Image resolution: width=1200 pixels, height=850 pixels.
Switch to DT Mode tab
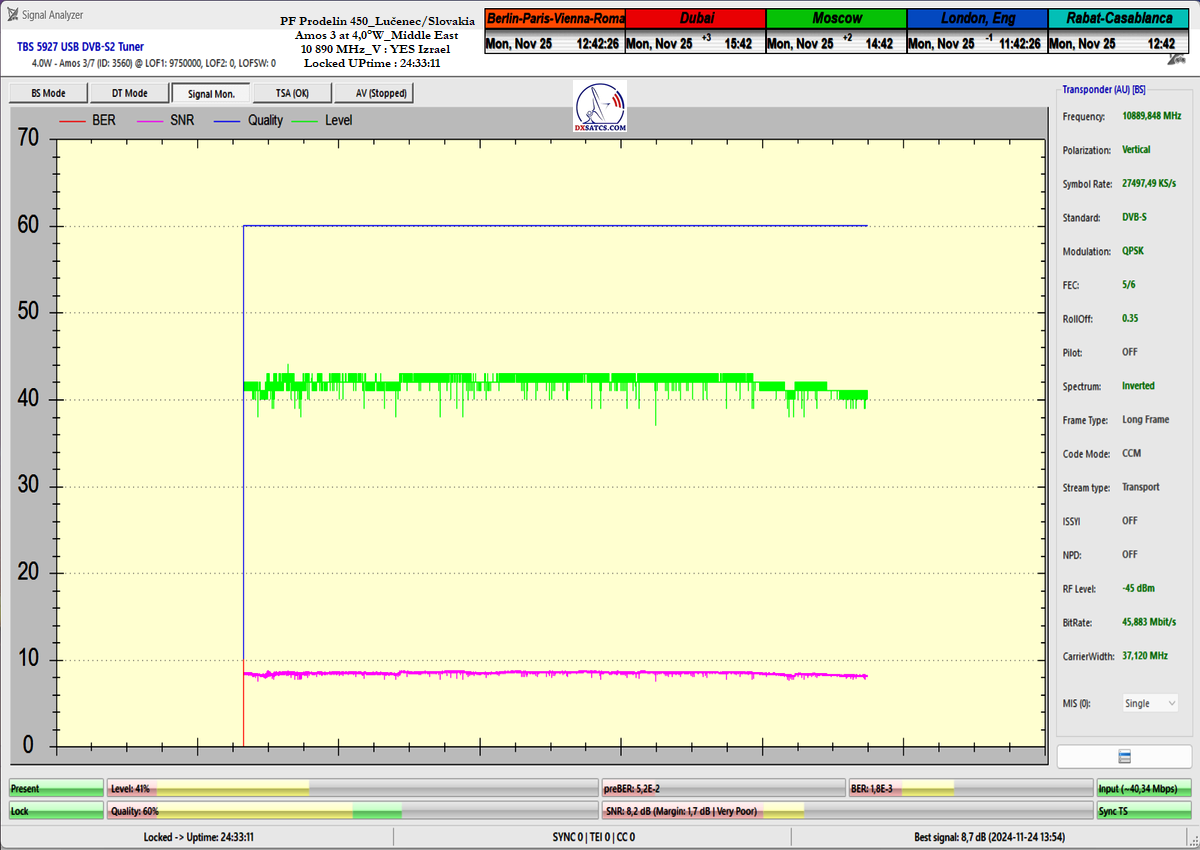(129, 93)
